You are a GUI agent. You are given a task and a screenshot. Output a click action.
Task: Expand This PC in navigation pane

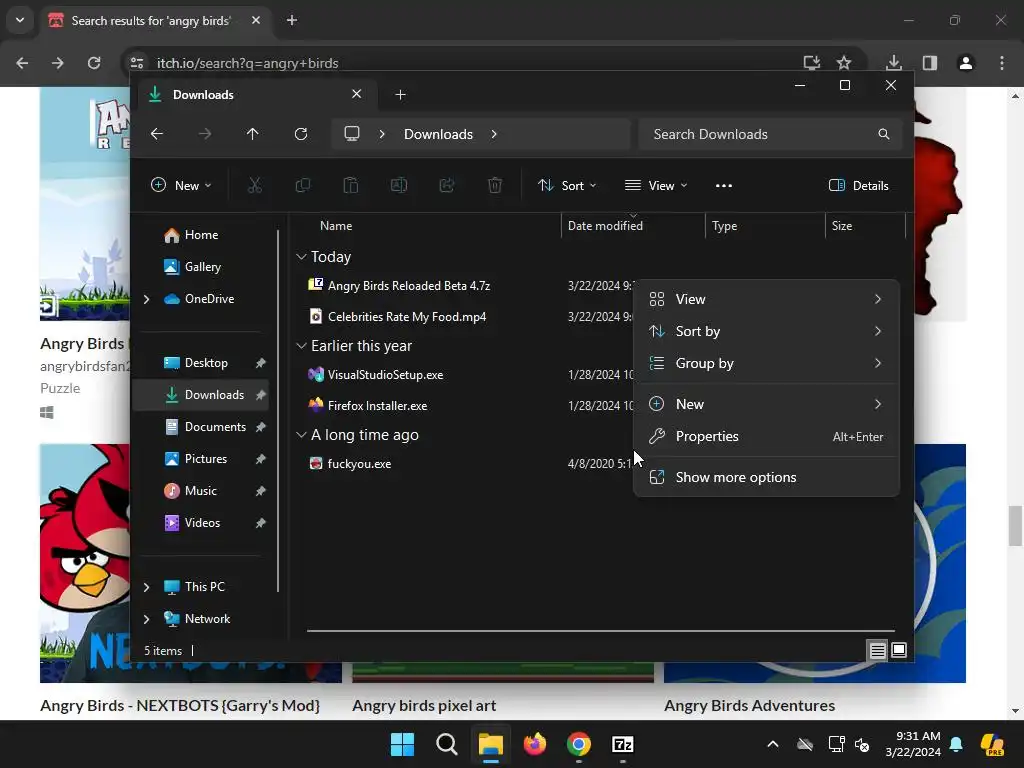(x=146, y=587)
